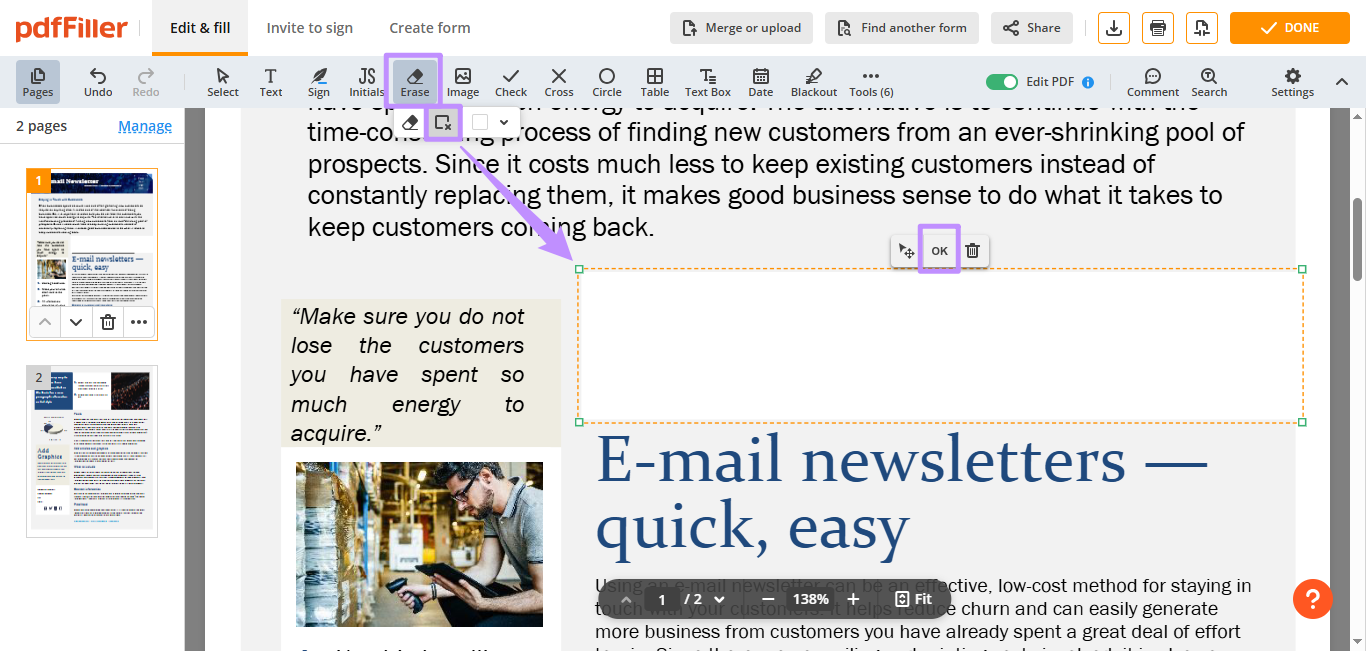Pick the white erase color swatch
The image size is (1366, 651).
[480, 122]
